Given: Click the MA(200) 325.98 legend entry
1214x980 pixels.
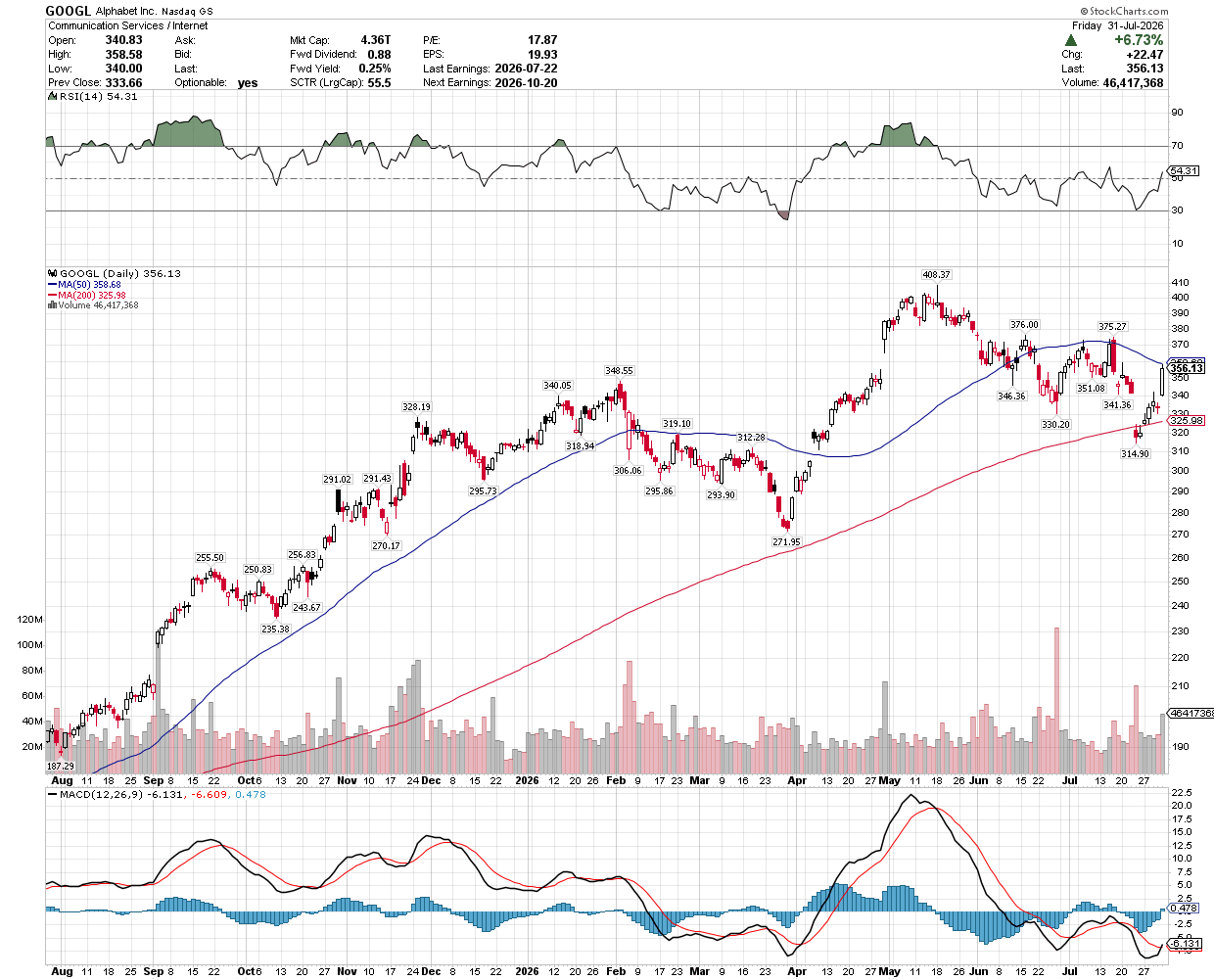Looking at the screenshot, I should [87, 295].
